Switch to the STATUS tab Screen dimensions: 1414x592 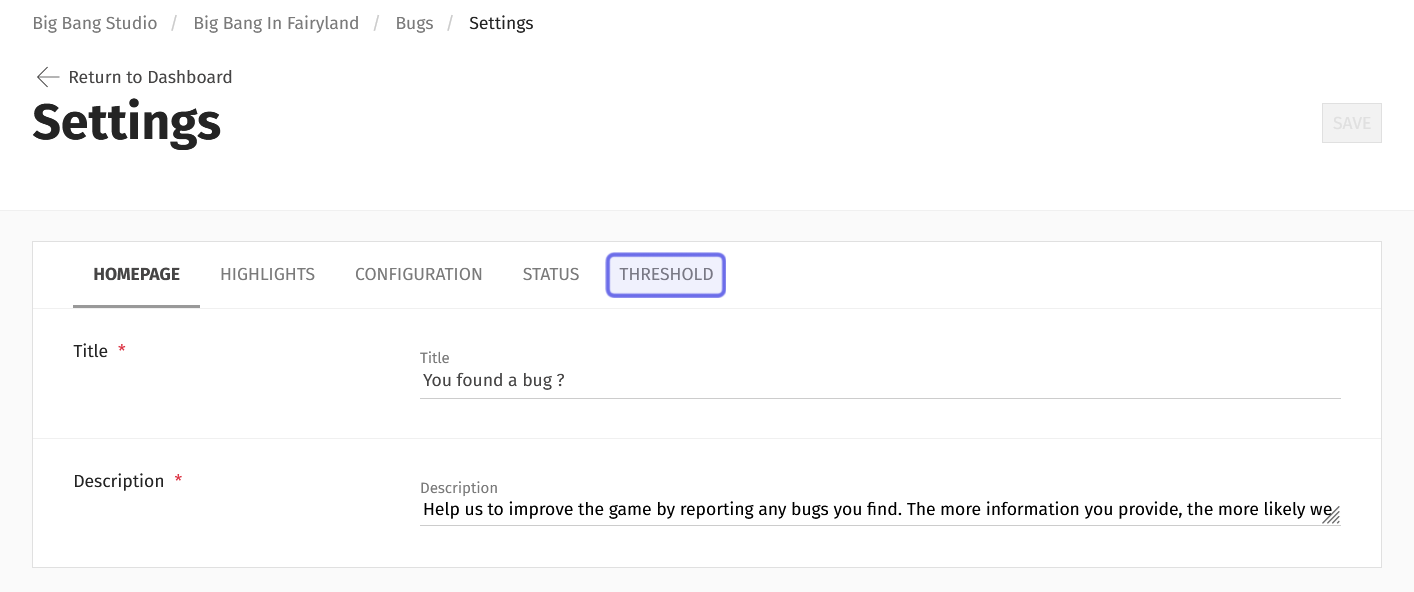click(x=551, y=274)
